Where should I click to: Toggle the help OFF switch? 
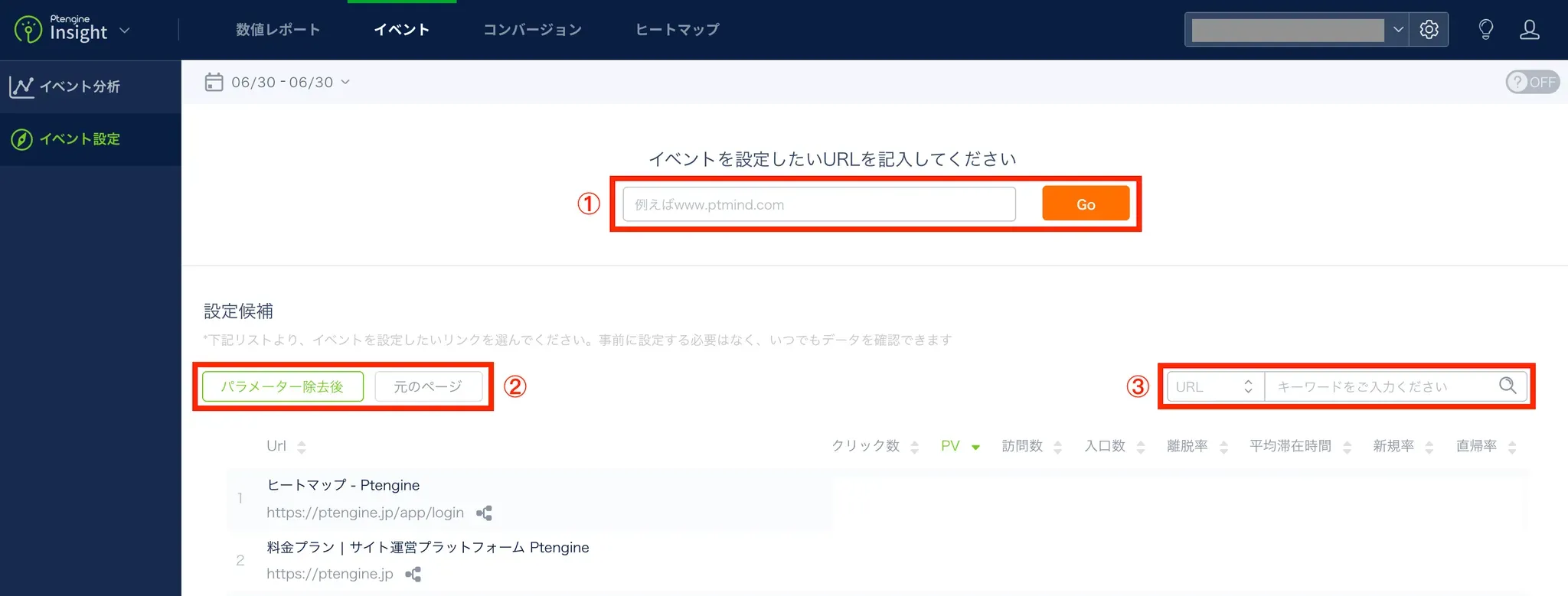pyautogui.click(x=1532, y=82)
